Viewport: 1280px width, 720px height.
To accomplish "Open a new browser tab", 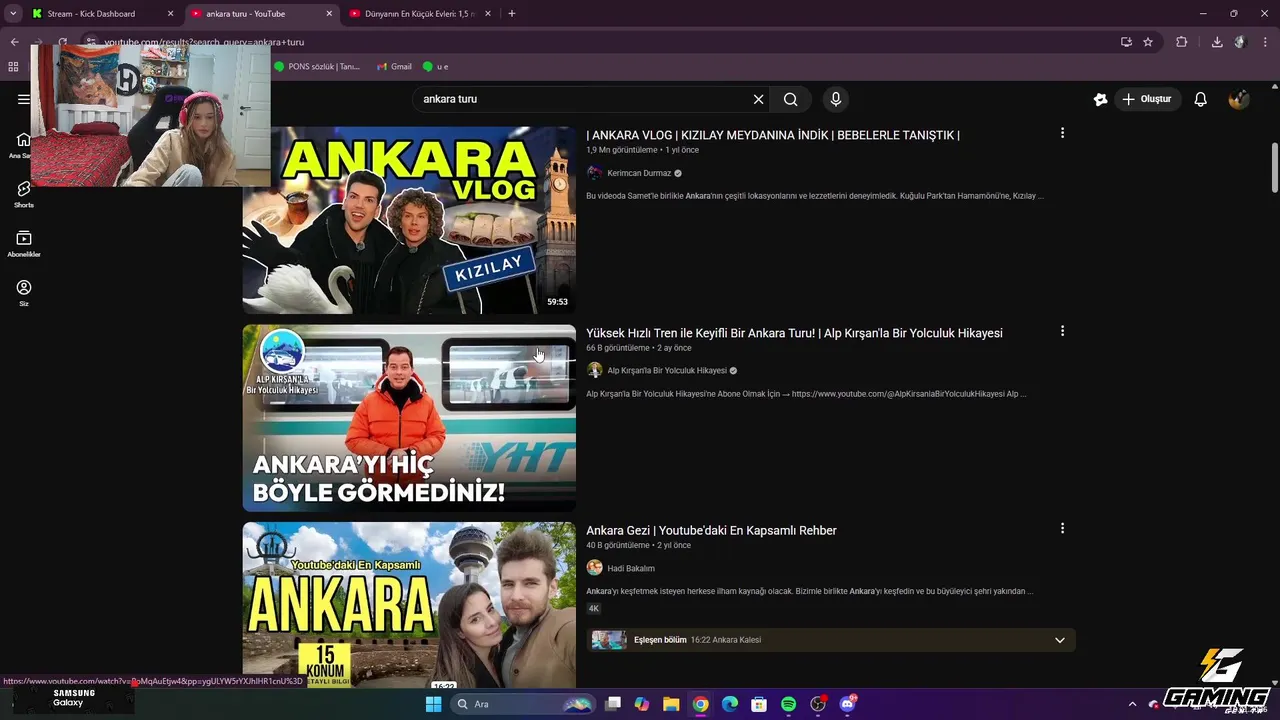I will pyautogui.click(x=512, y=14).
